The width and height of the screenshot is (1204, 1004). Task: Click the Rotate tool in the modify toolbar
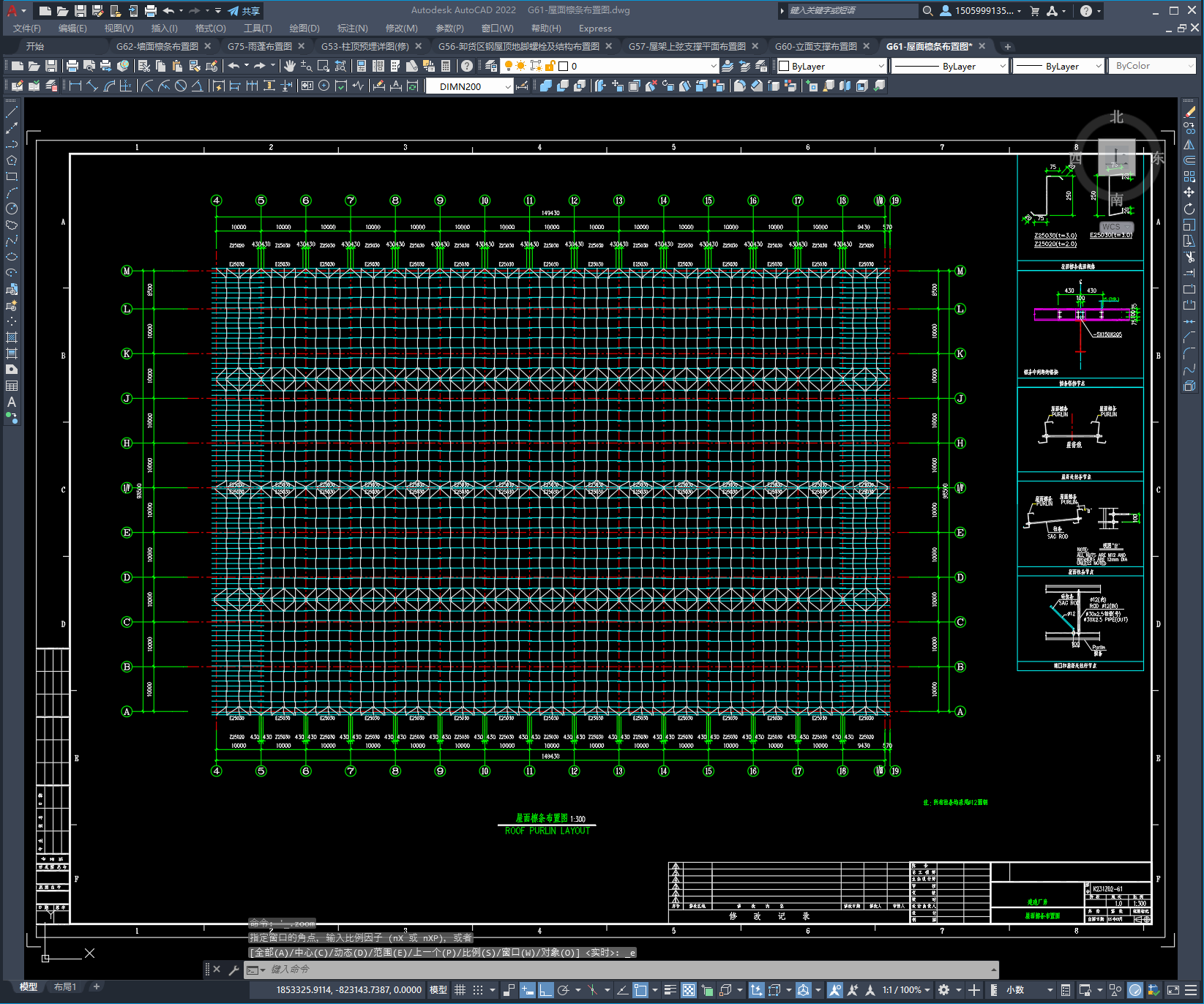pyautogui.click(x=1189, y=209)
